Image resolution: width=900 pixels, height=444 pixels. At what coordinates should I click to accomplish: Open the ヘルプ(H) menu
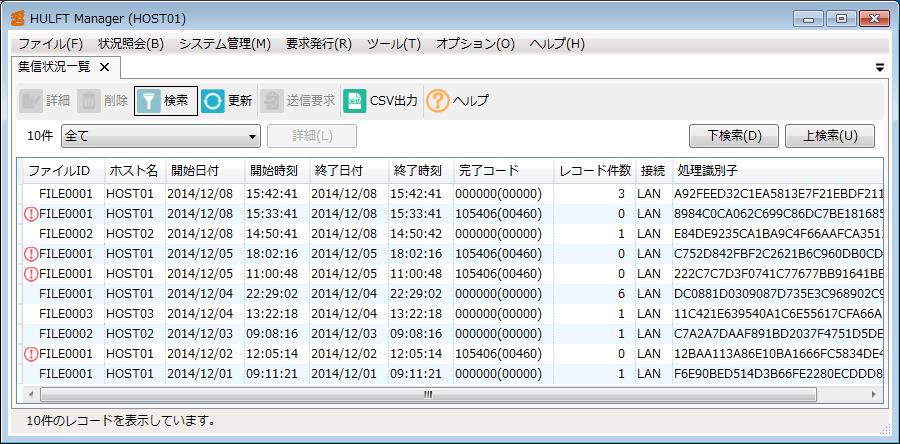(557, 44)
